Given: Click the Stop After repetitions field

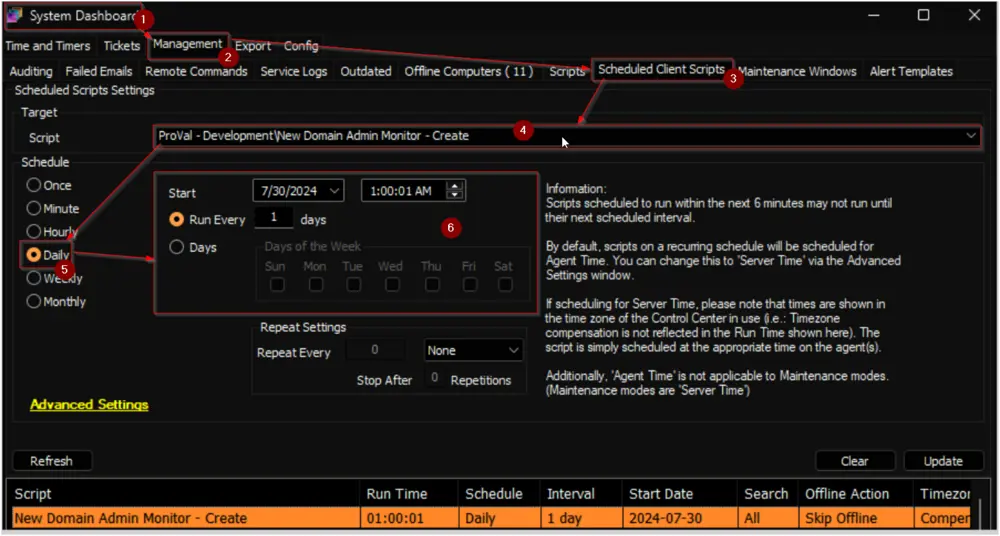Looking at the screenshot, I should click(434, 378).
